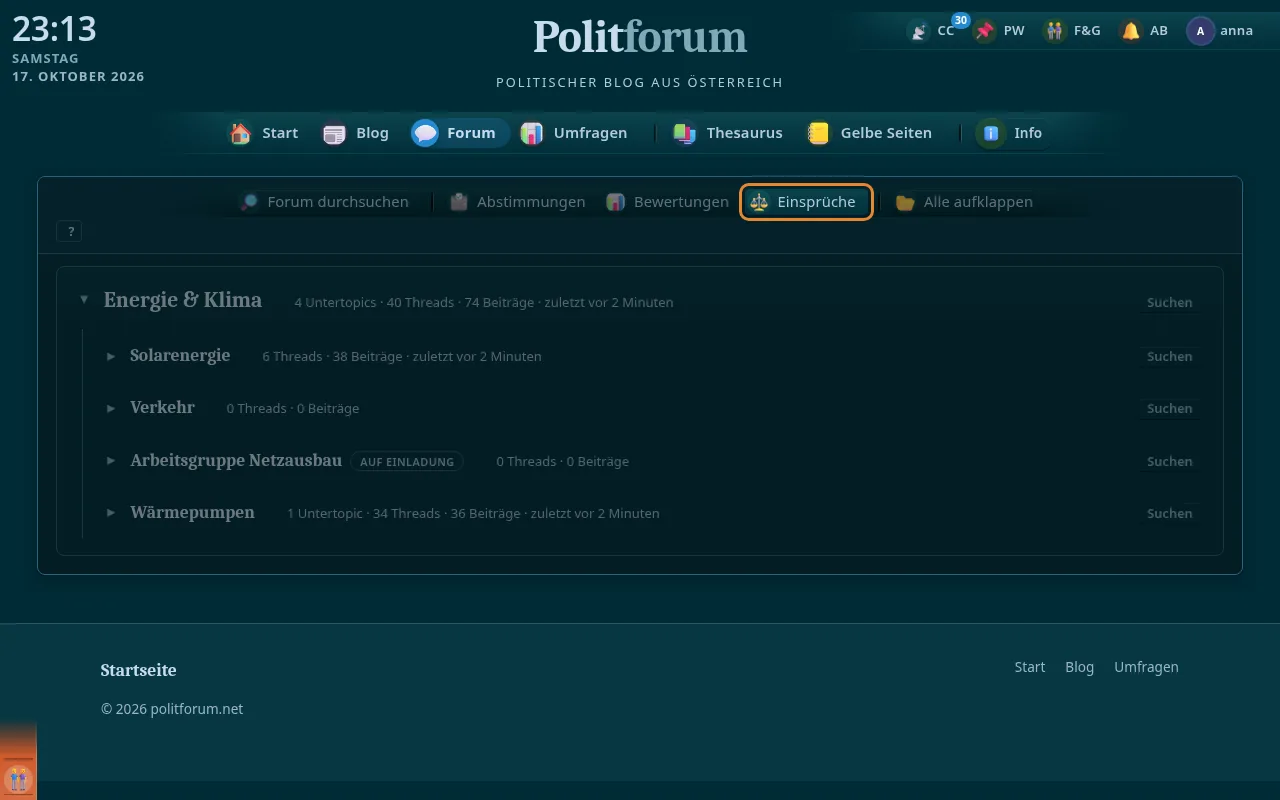Screen dimensions: 1280x800
Task: Expand the Wärmepumpen subtopic
Action: point(111,513)
